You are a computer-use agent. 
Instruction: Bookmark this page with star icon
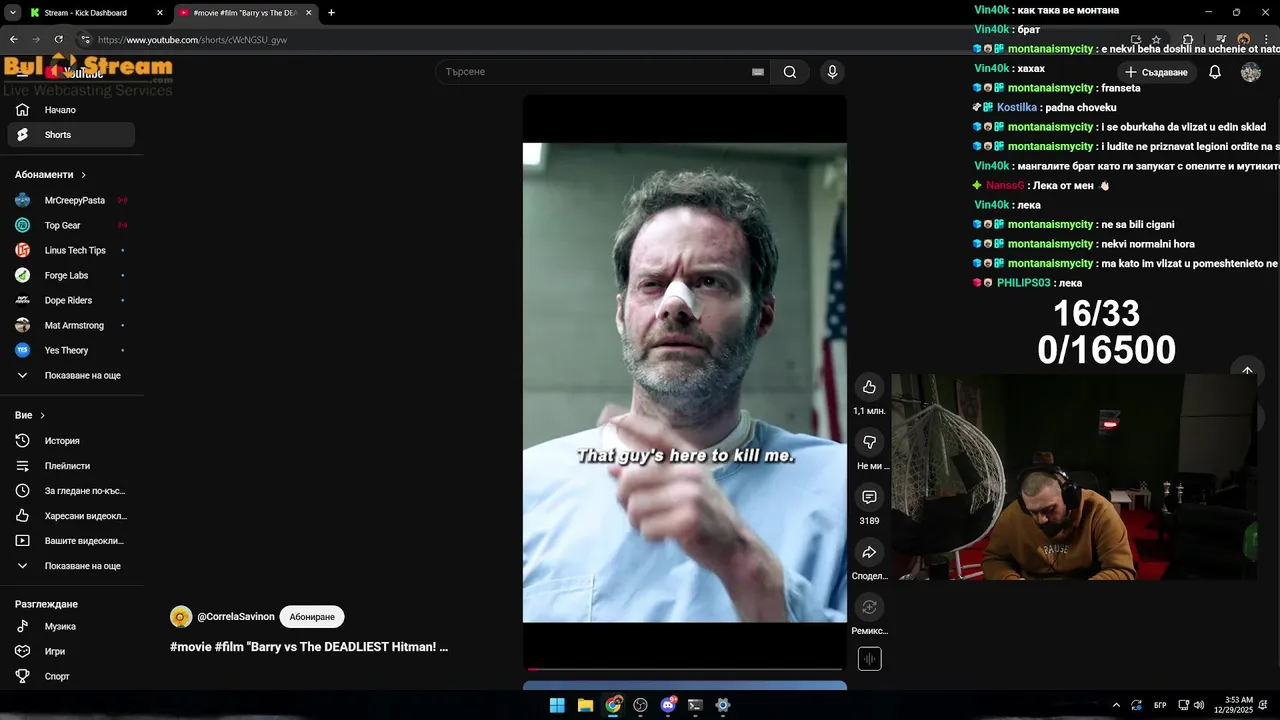coord(1157,40)
